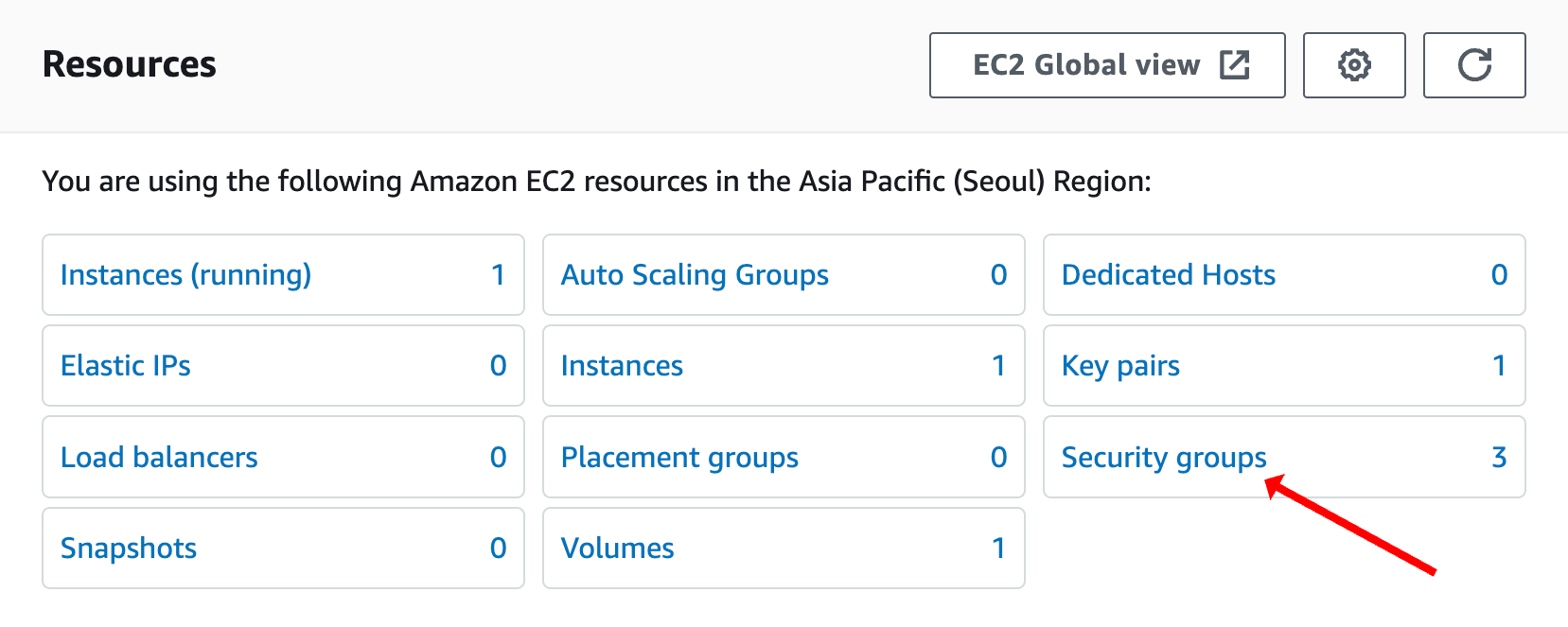Open Placement groups link
Image resolution: width=1568 pixels, height=627 pixels.
(x=679, y=459)
